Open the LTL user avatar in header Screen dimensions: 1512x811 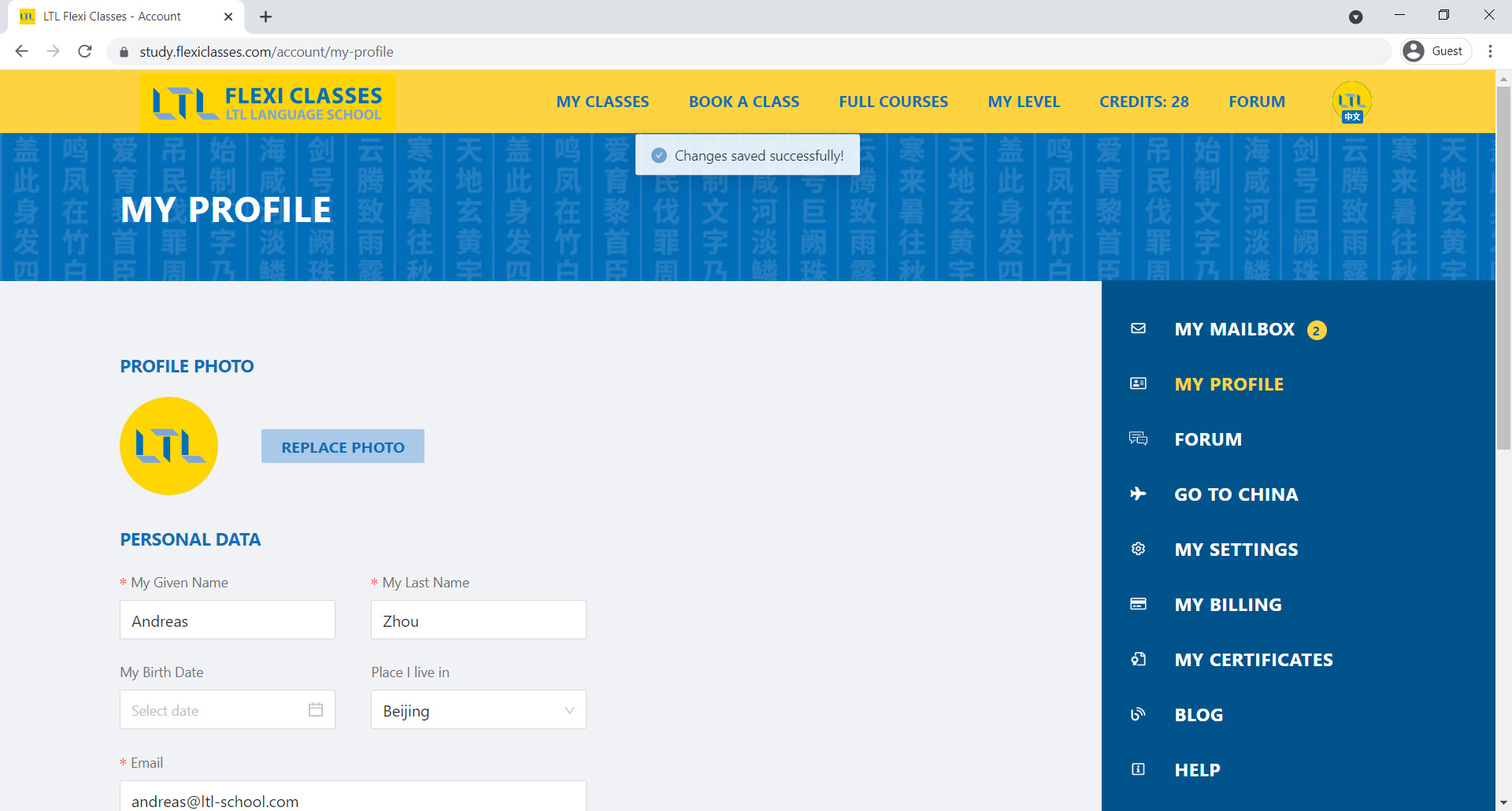click(x=1351, y=102)
